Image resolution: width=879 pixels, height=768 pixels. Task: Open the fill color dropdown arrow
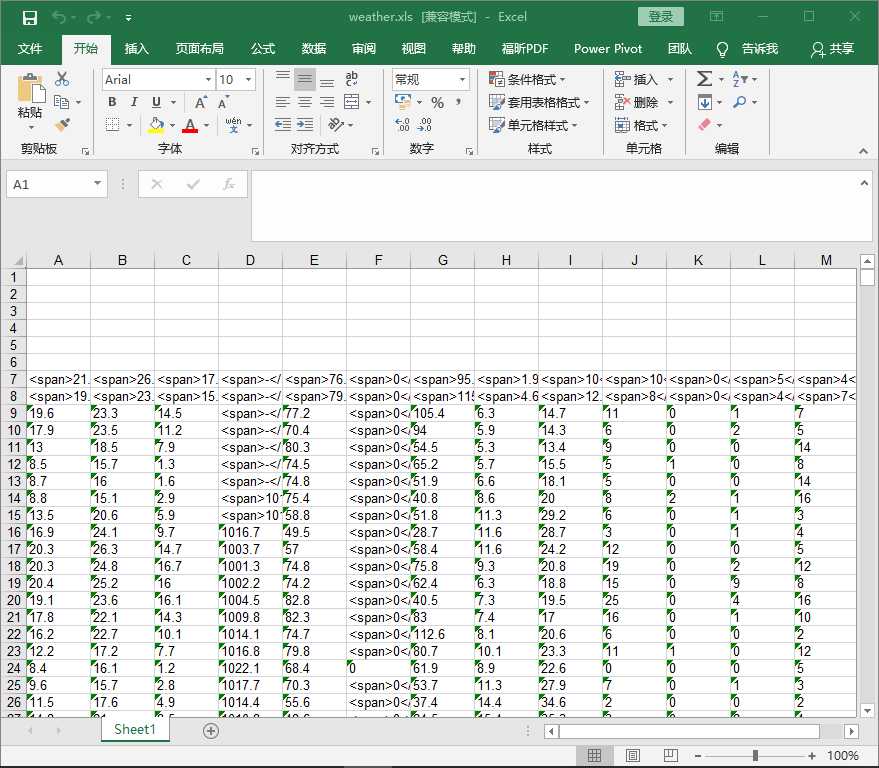pos(172,125)
